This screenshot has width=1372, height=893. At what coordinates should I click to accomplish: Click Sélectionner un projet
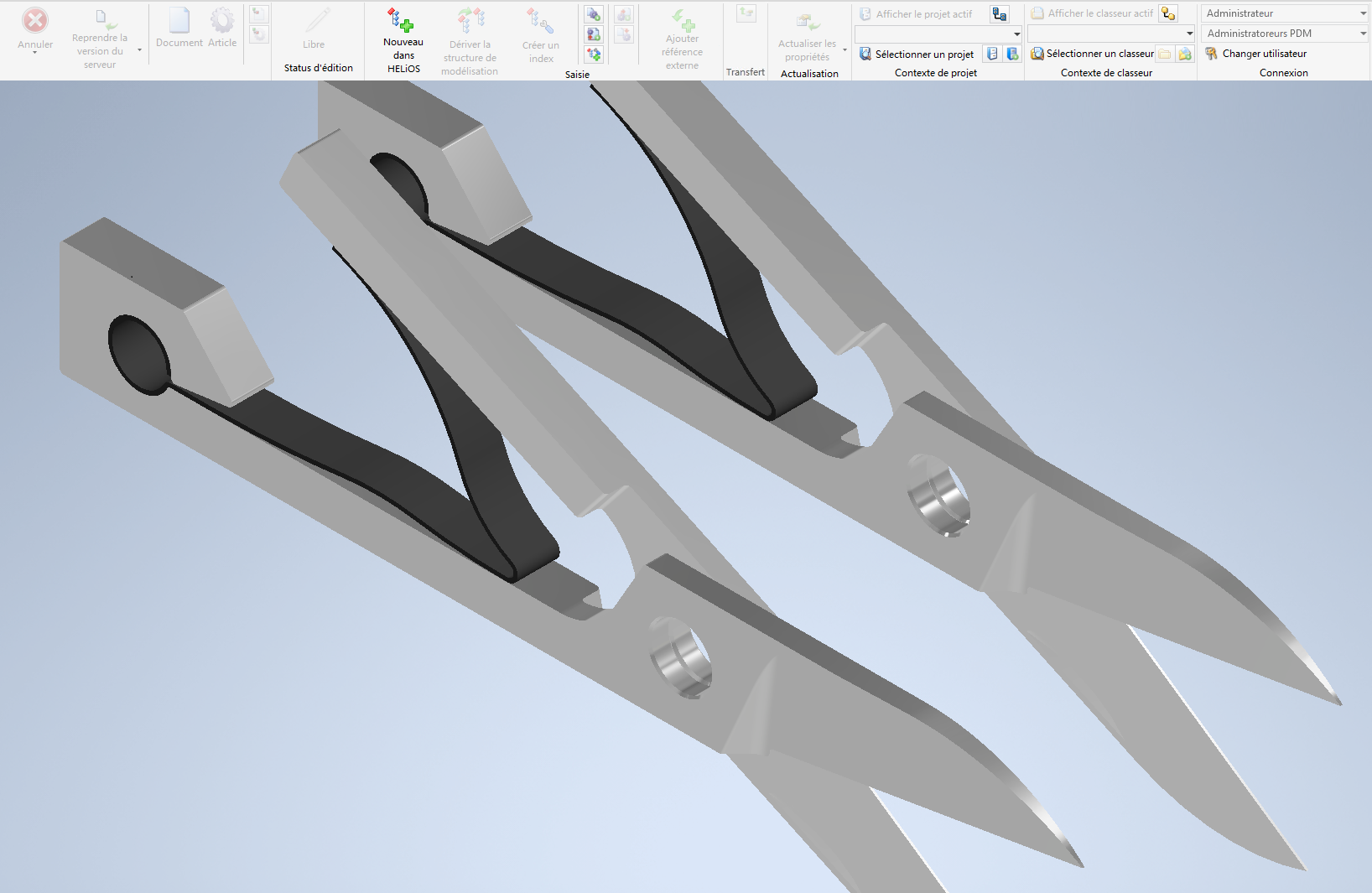pos(917,55)
